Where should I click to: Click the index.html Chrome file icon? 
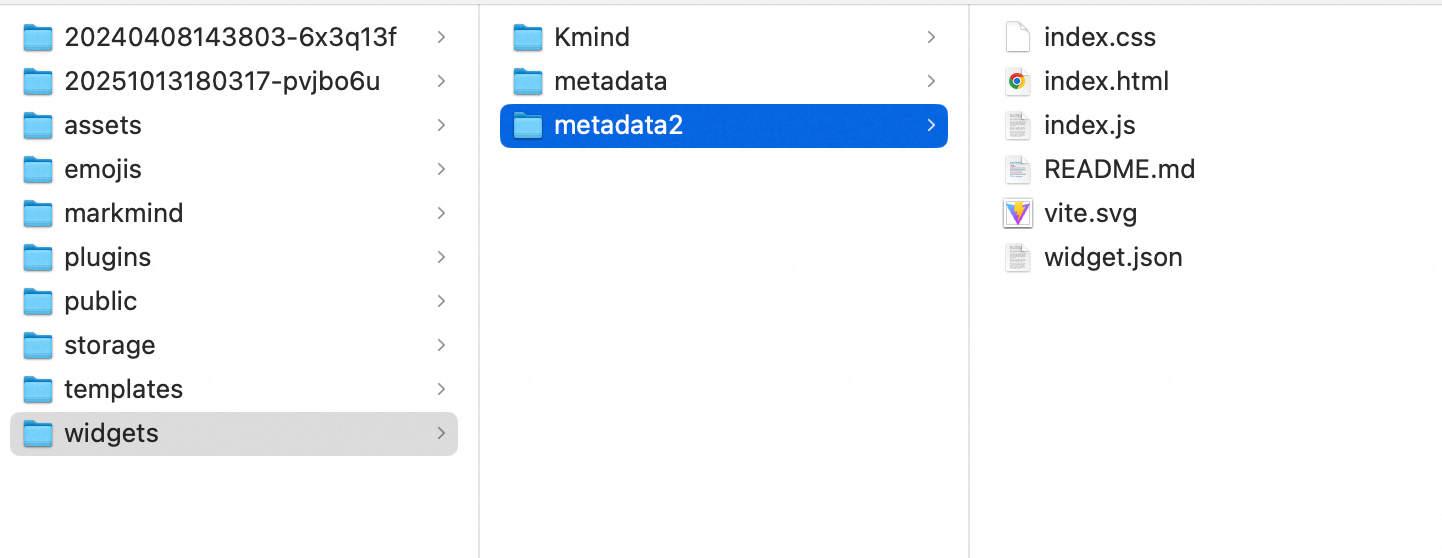coord(1017,82)
